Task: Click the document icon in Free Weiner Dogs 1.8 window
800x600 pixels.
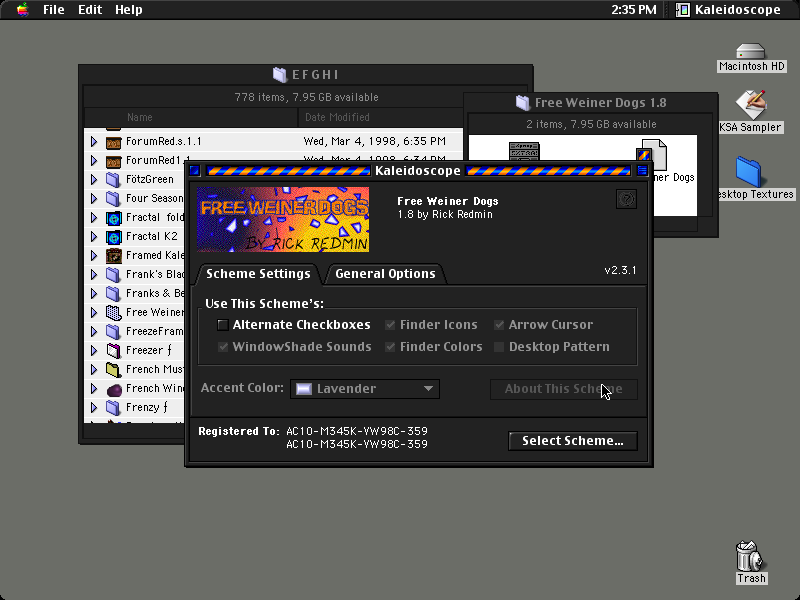Action: [x=652, y=153]
